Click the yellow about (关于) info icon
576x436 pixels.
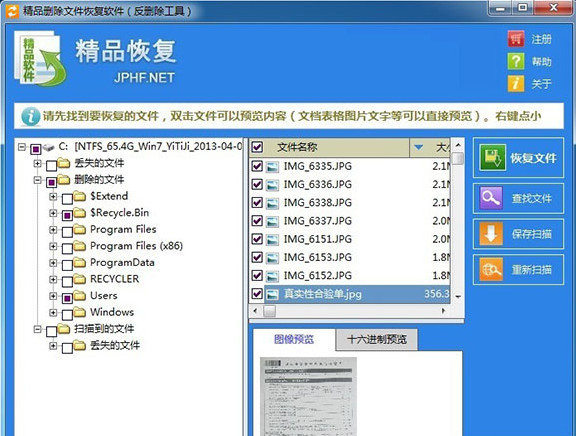pos(516,83)
